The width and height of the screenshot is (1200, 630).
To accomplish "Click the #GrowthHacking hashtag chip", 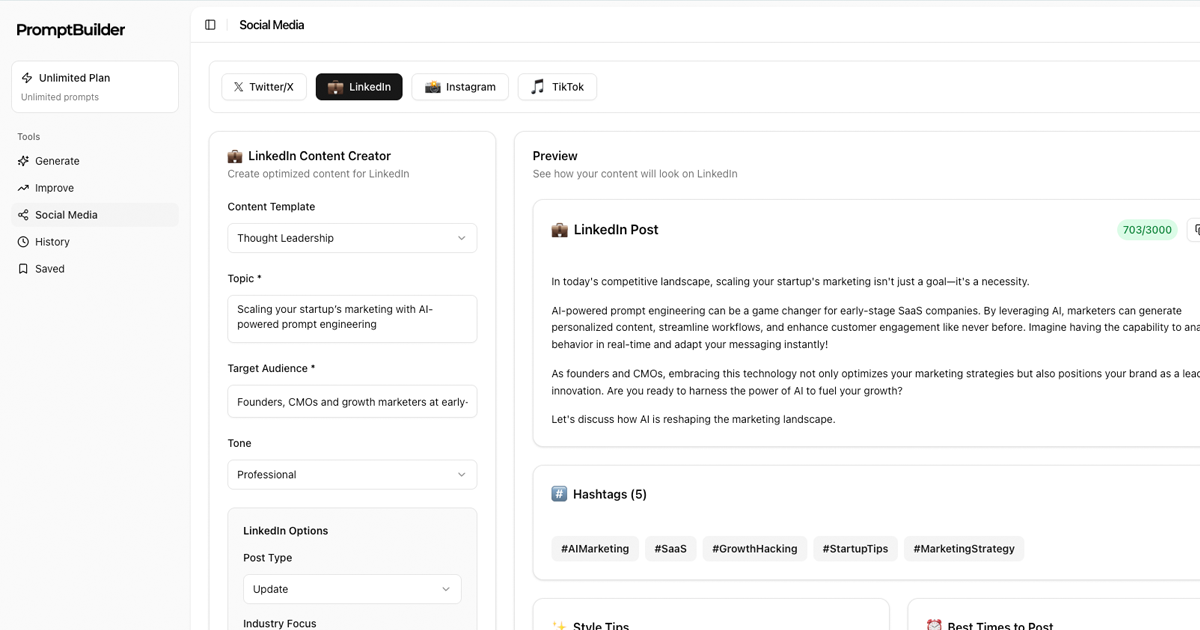I will 755,548.
